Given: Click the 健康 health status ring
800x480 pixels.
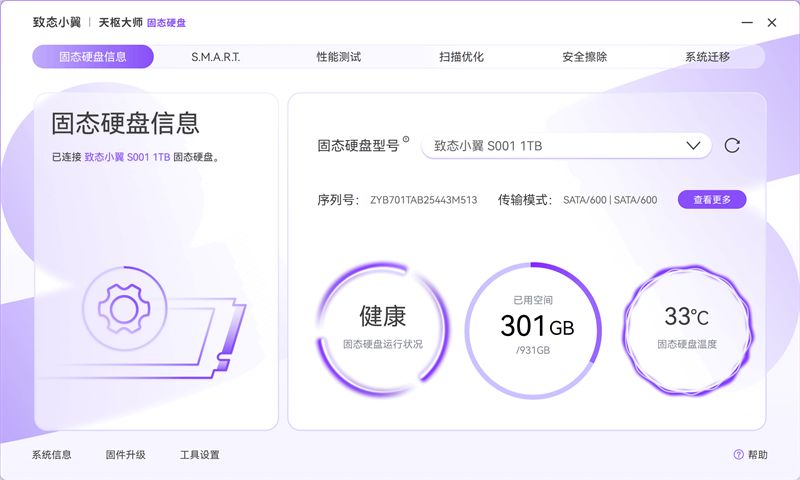Looking at the screenshot, I should 383,330.
